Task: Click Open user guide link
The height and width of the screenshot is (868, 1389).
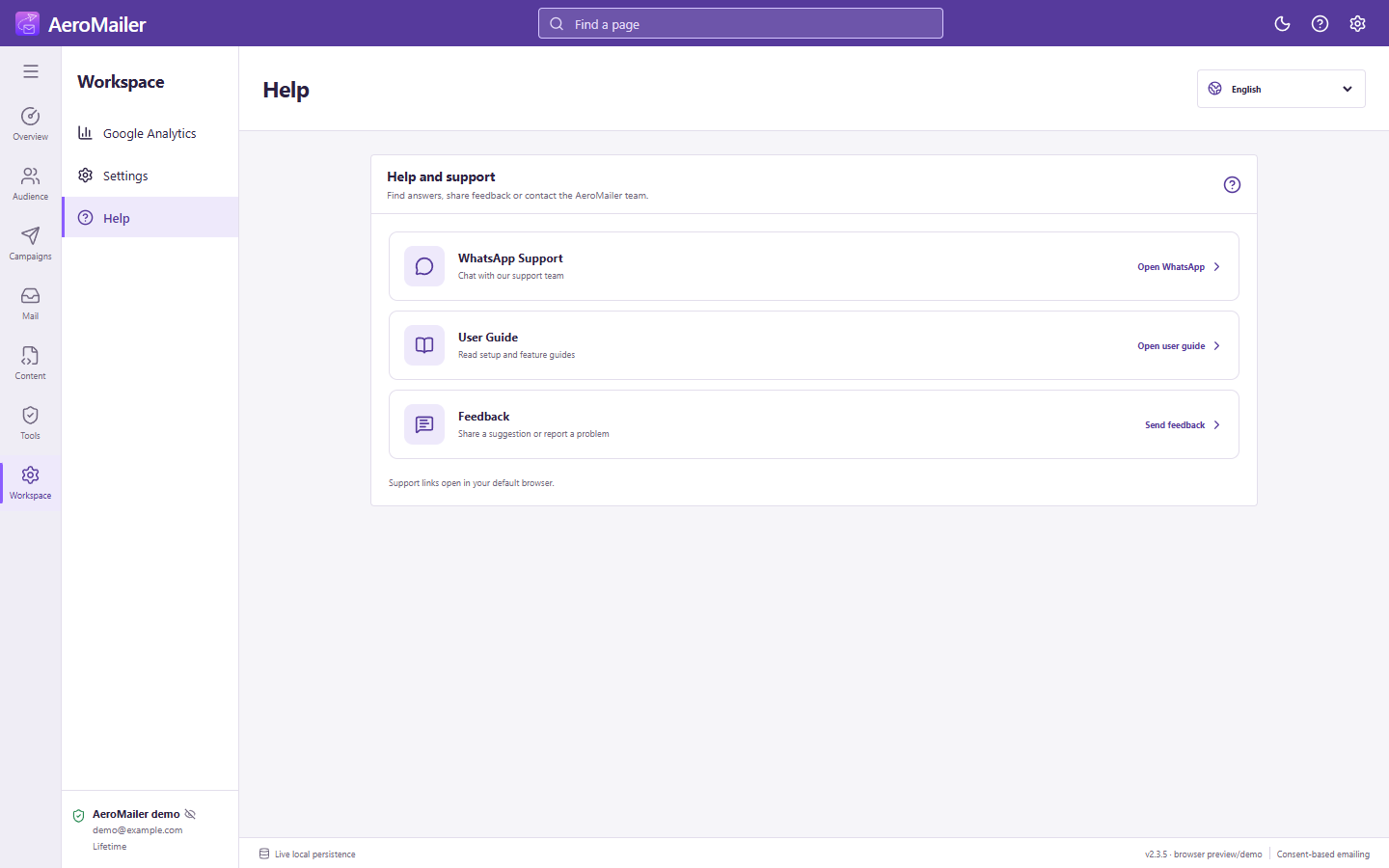Action: click(x=1179, y=346)
